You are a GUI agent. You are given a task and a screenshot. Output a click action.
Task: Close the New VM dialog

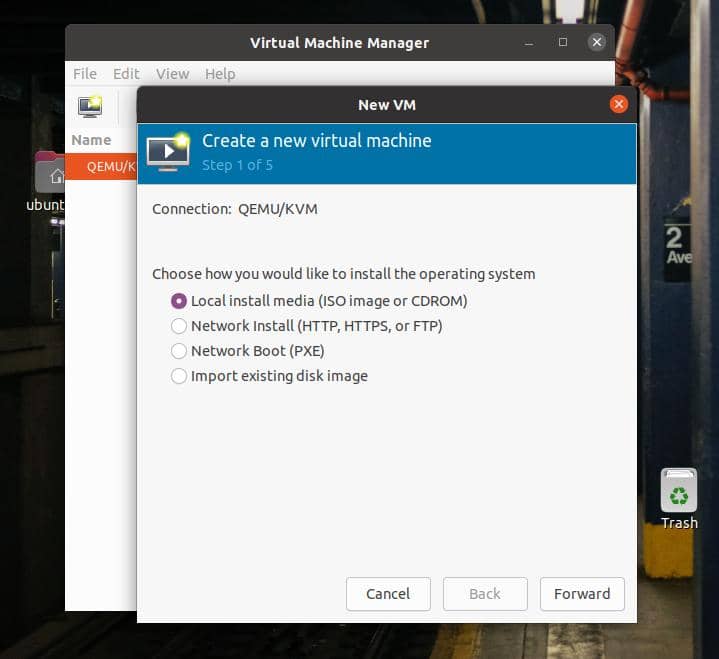618,104
